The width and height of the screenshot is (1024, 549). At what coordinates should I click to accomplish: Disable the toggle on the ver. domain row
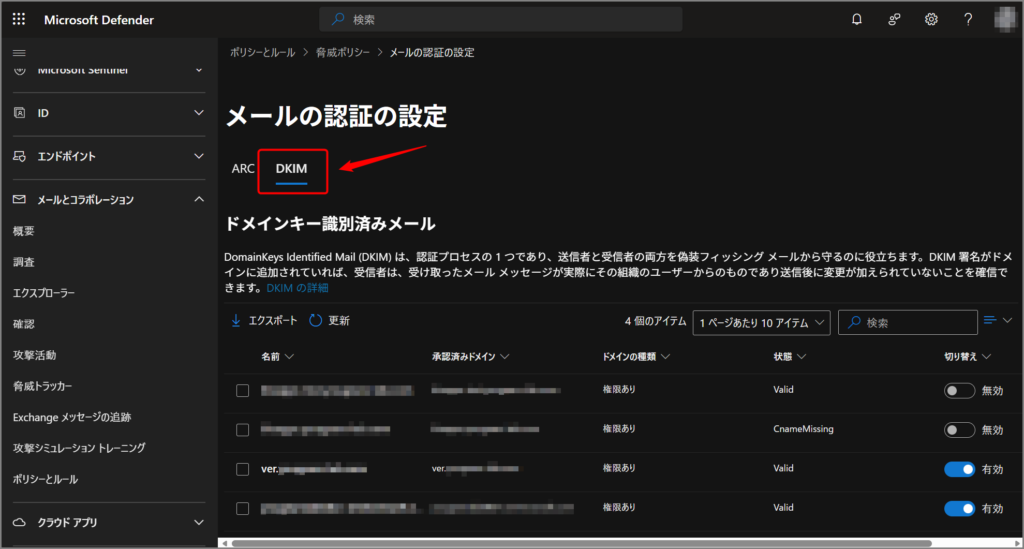(x=959, y=469)
